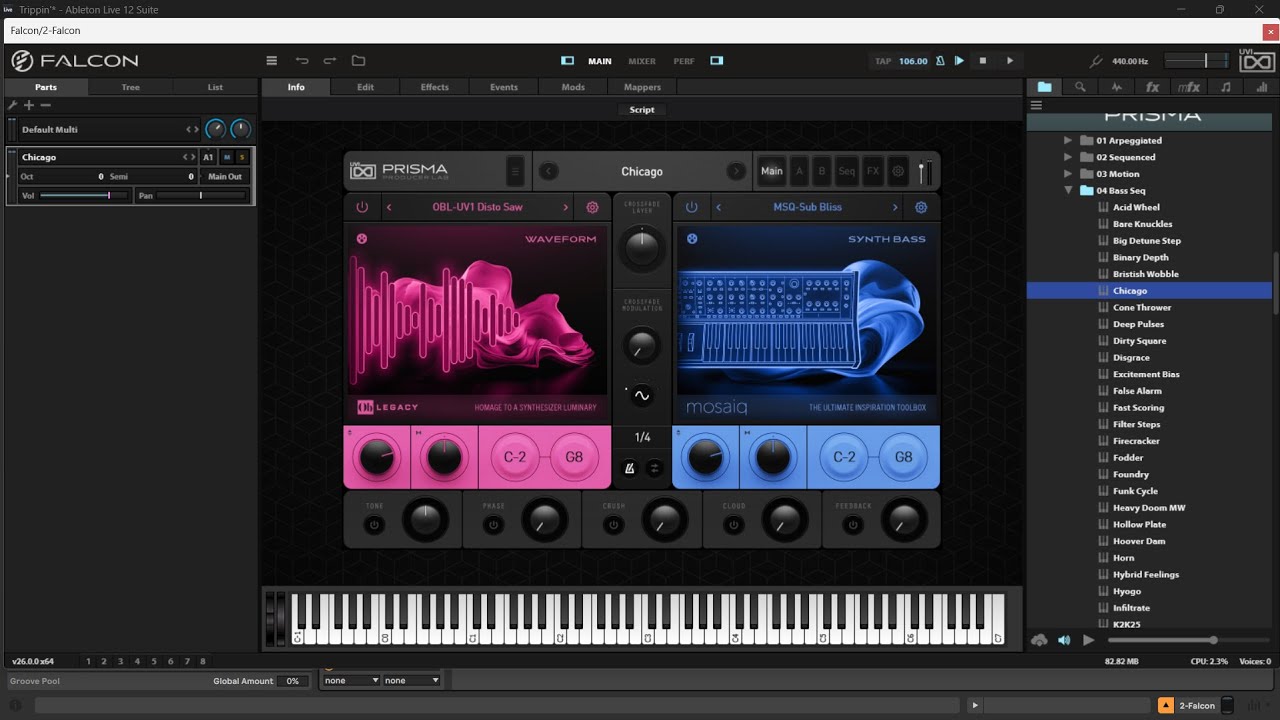This screenshot has height=720, width=1280.
Task: Enable the Feedback effect power button
Action: (x=853, y=524)
